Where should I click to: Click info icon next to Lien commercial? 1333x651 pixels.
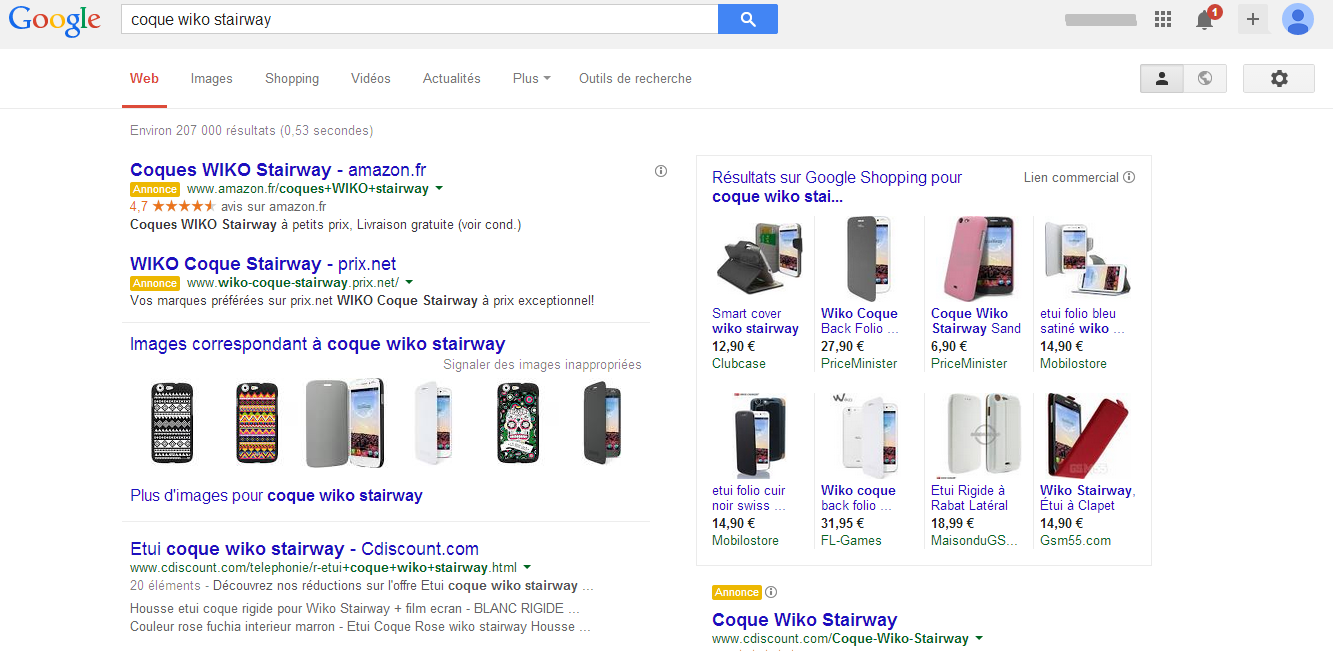[1129, 178]
